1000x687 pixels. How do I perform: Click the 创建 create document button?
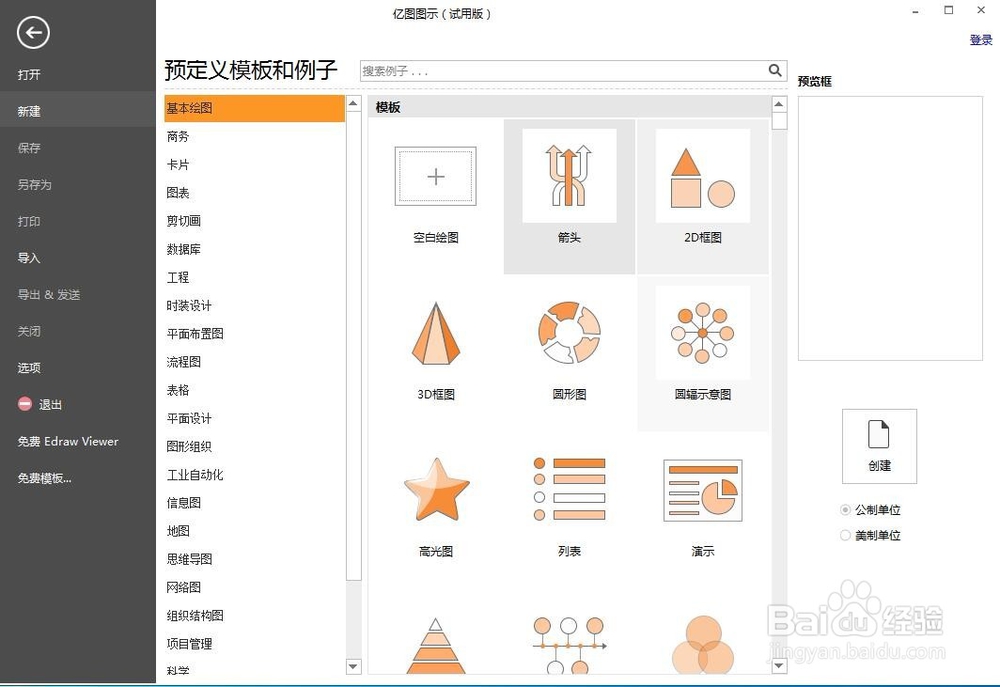879,446
